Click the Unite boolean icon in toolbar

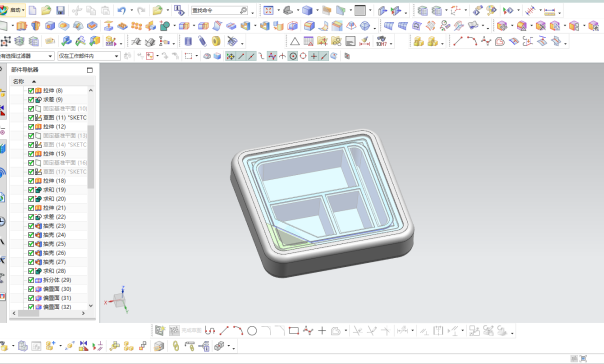165,26
